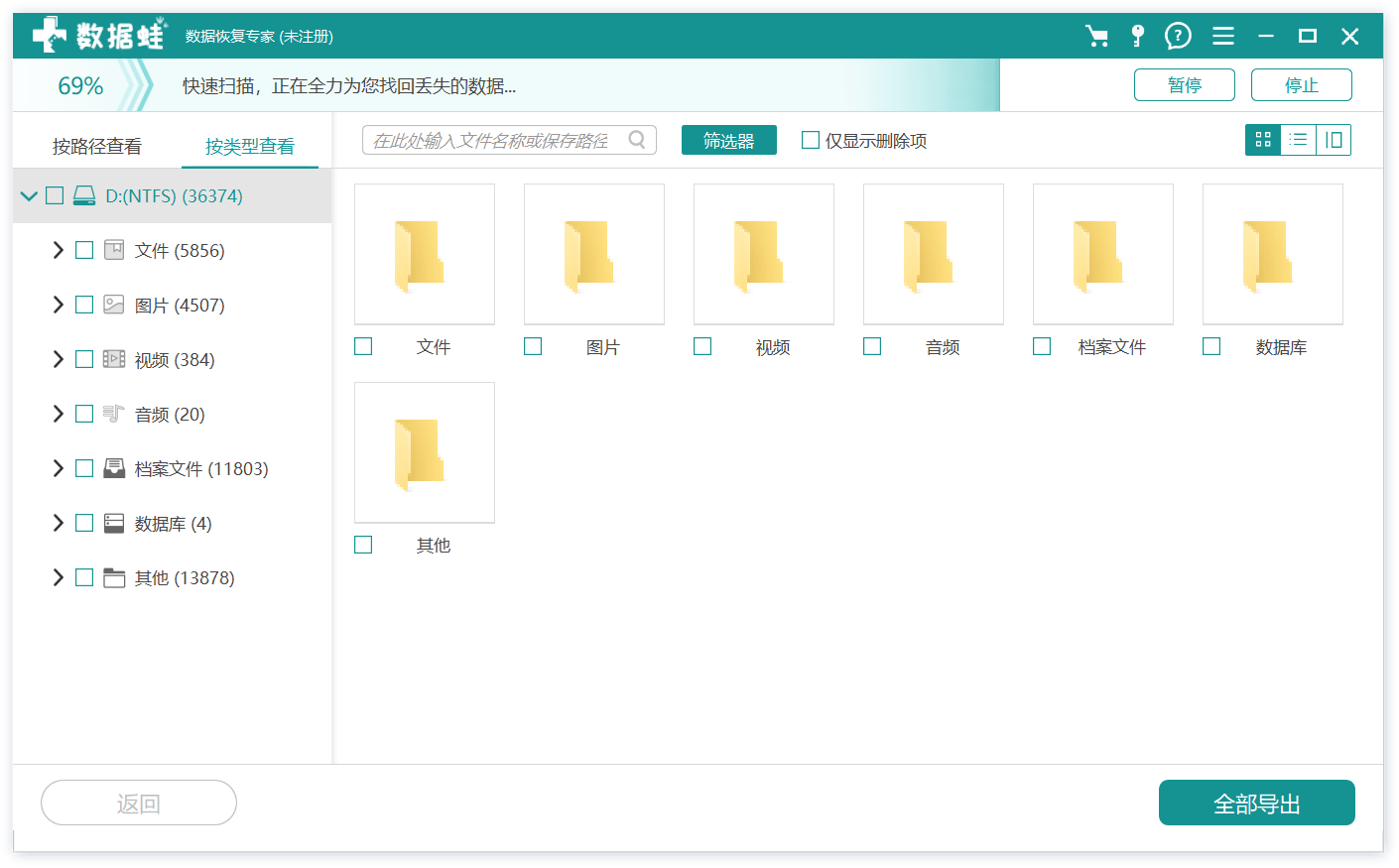Open the 文件 folder thumbnail
1399x868 pixels.
[425, 254]
